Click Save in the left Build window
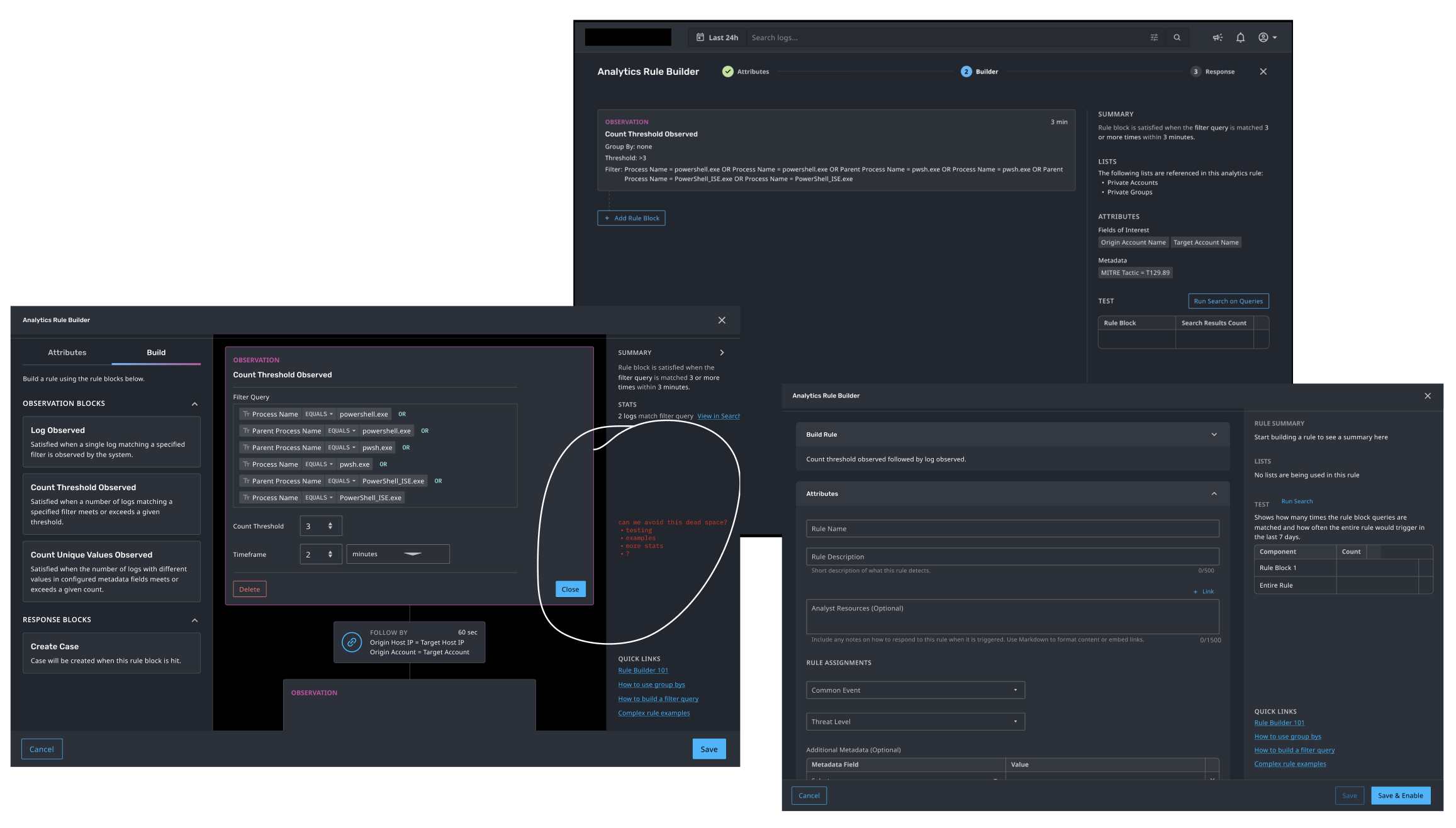The width and height of the screenshot is (1456, 828). (x=709, y=749)
